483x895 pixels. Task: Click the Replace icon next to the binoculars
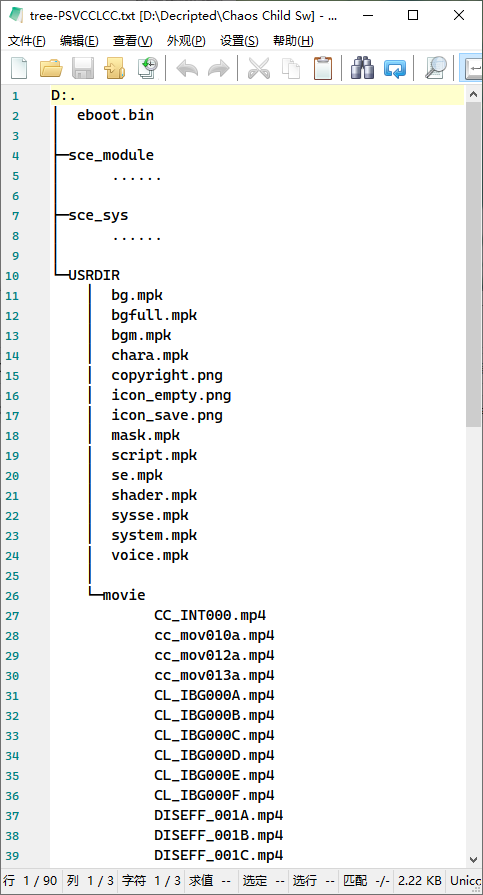coord(395,68)
